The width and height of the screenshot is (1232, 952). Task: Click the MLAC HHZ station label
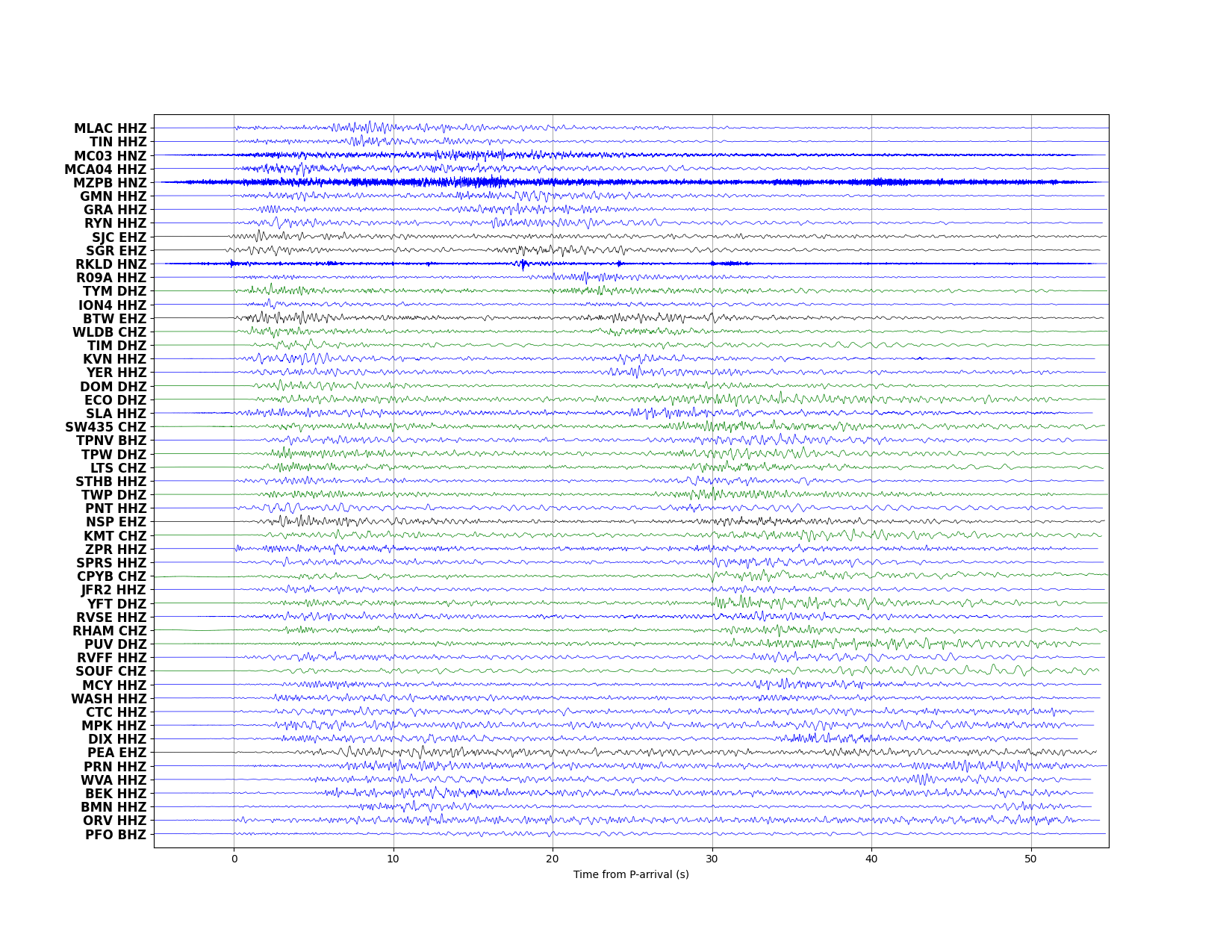pos(111,128)
